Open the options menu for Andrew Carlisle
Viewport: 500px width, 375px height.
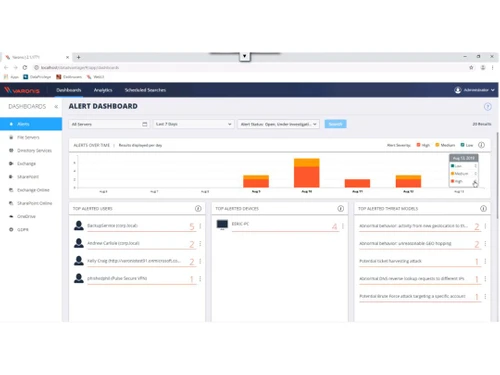point(200,244)
